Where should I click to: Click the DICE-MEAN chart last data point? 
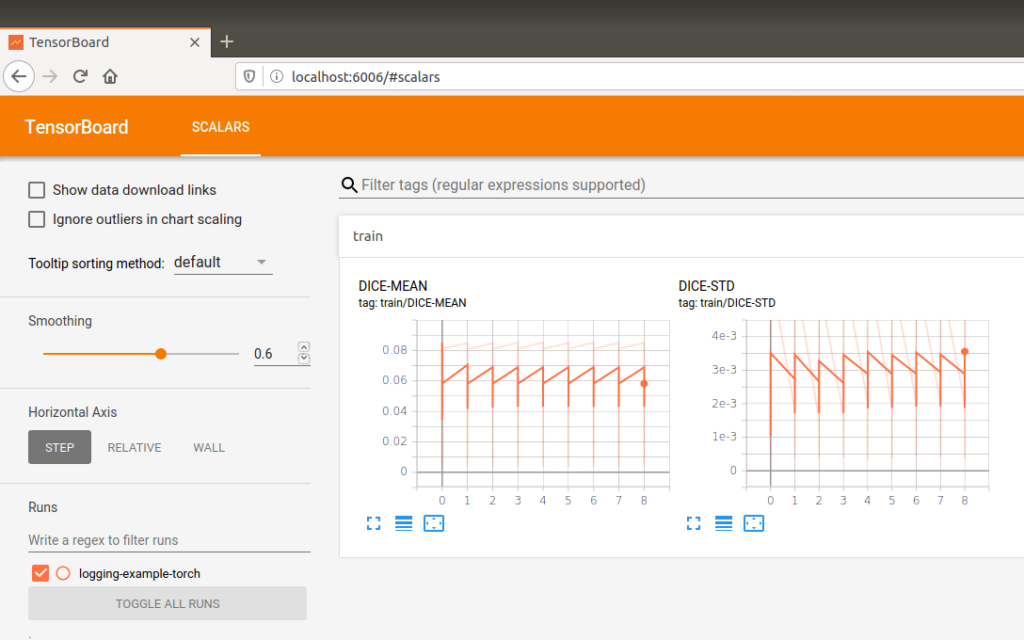[644, 384]
